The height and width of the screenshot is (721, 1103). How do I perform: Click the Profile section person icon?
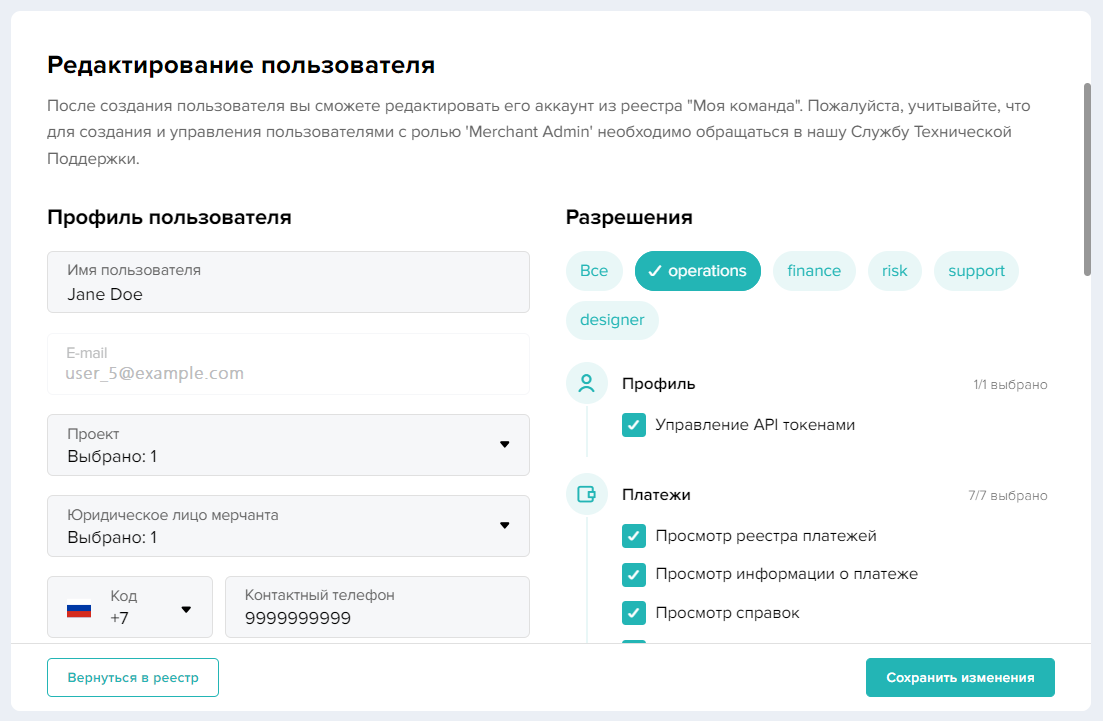coord(586,383)
